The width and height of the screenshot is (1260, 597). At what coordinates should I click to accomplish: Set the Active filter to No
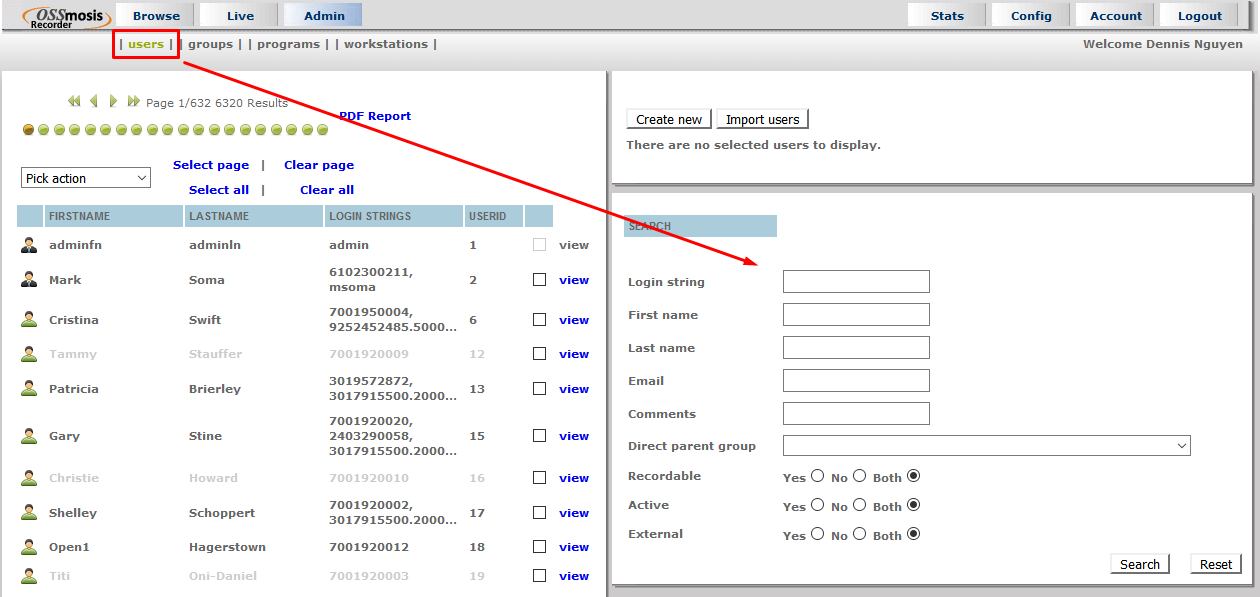[x=859, y=505]
